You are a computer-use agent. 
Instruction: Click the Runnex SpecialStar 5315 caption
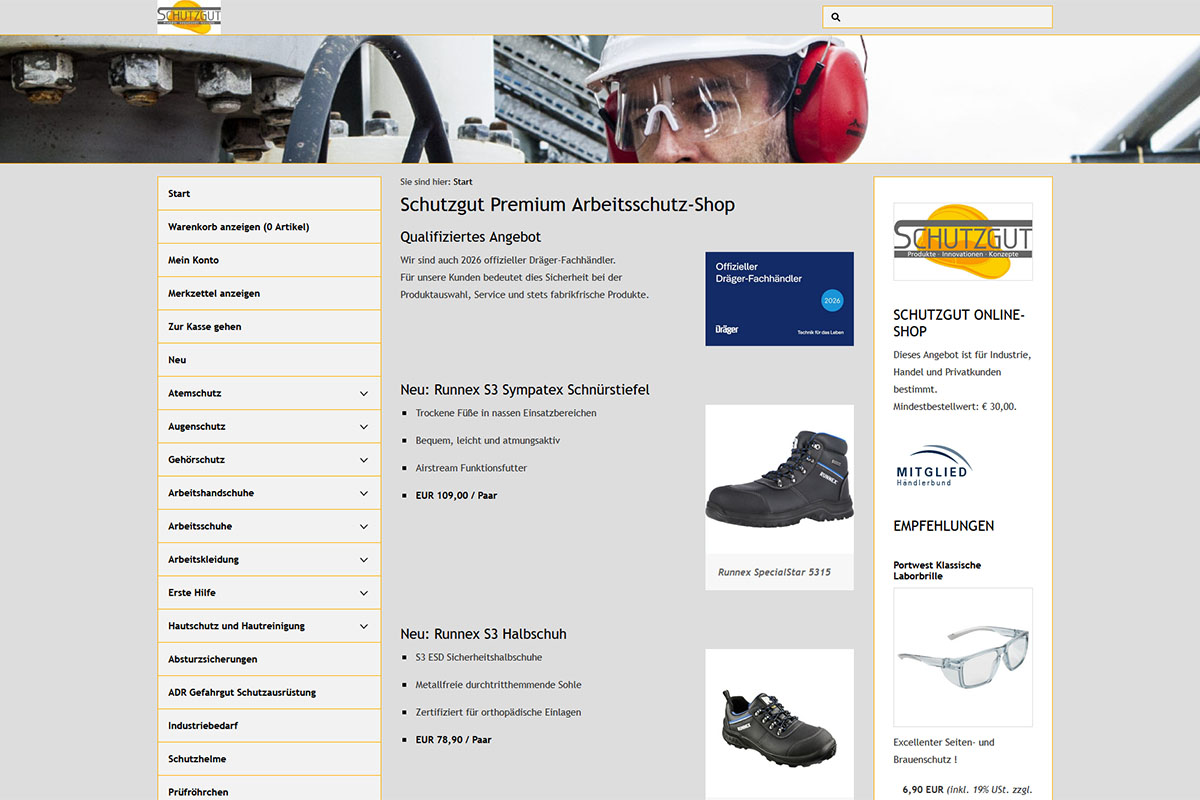click(774, 572)
